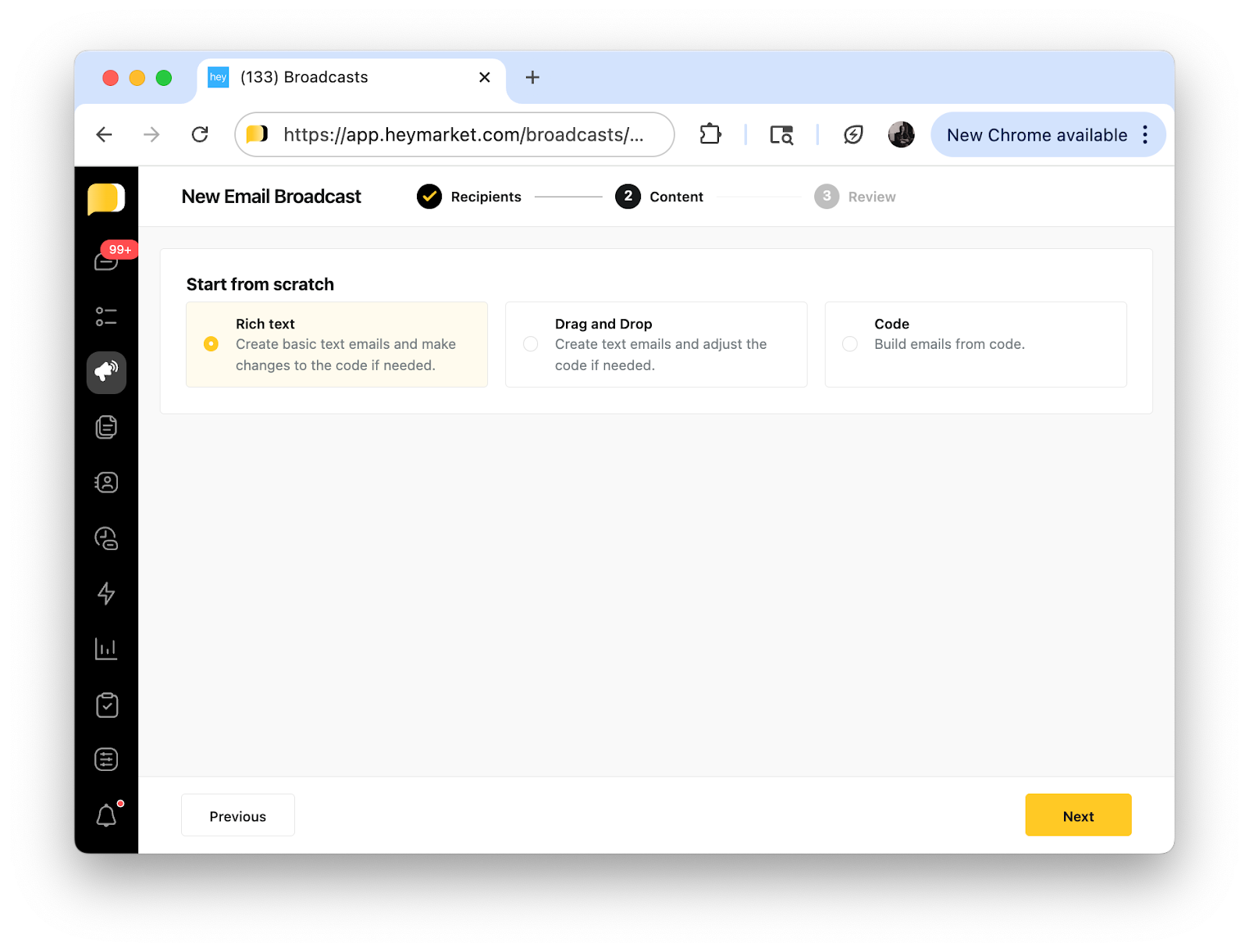Open the contacts icon in sidebar

(107, 483)
